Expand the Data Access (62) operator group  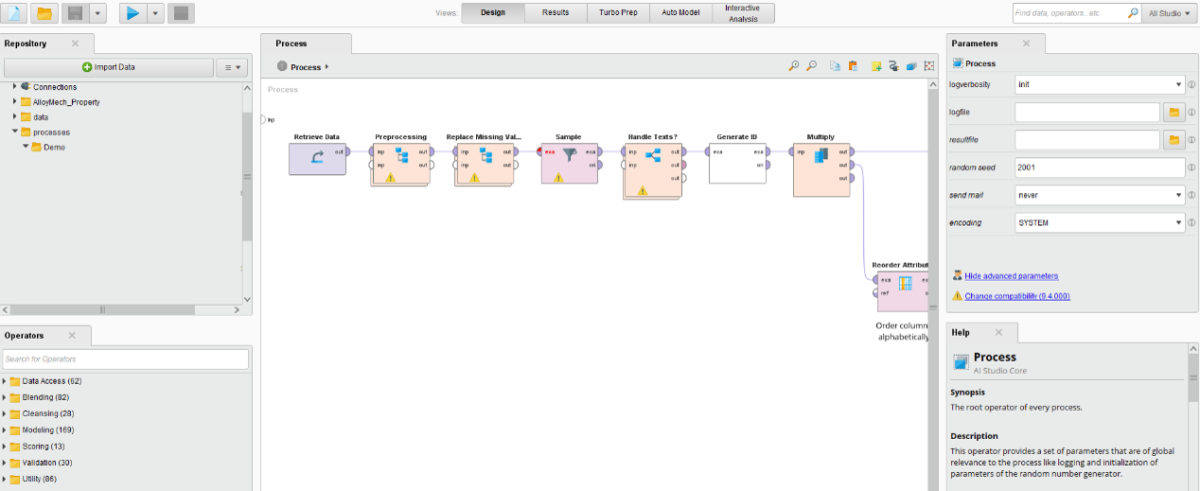(x=4, y=381)
